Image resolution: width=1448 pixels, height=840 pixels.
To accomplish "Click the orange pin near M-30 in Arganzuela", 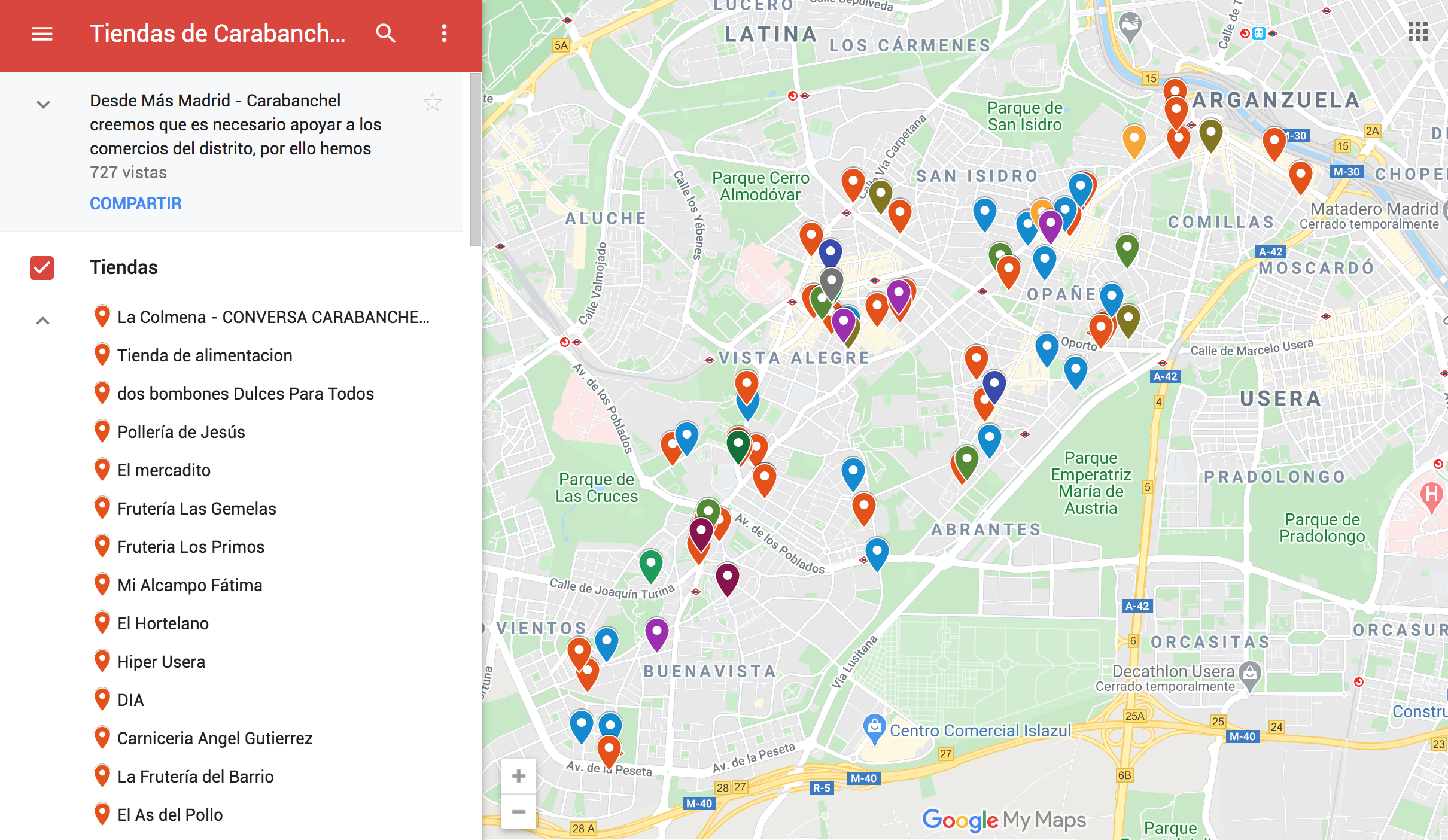I will [1274, 144].
